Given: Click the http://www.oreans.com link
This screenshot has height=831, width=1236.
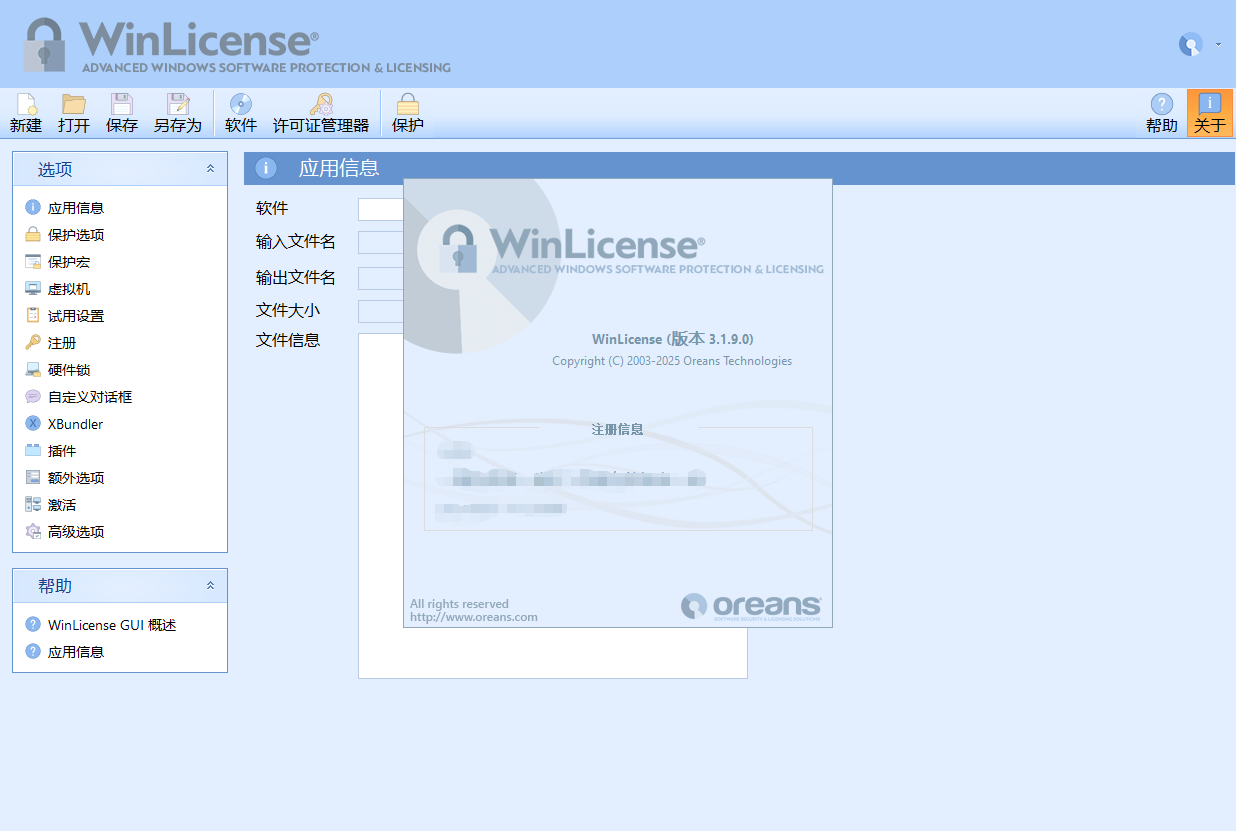Looking at the screenshot, I should [474, 617].
